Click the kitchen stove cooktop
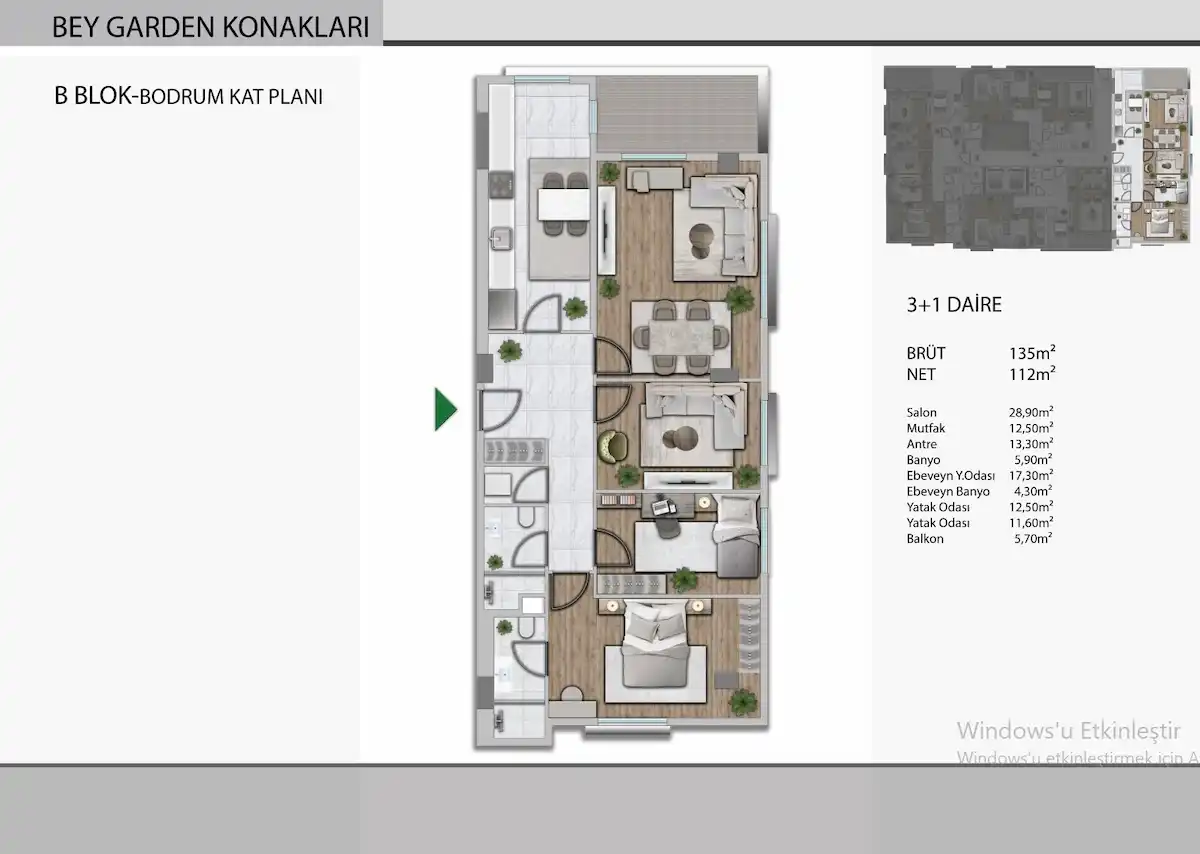Viewport: 1200px width, 854px height. click(x=499, y=185)
